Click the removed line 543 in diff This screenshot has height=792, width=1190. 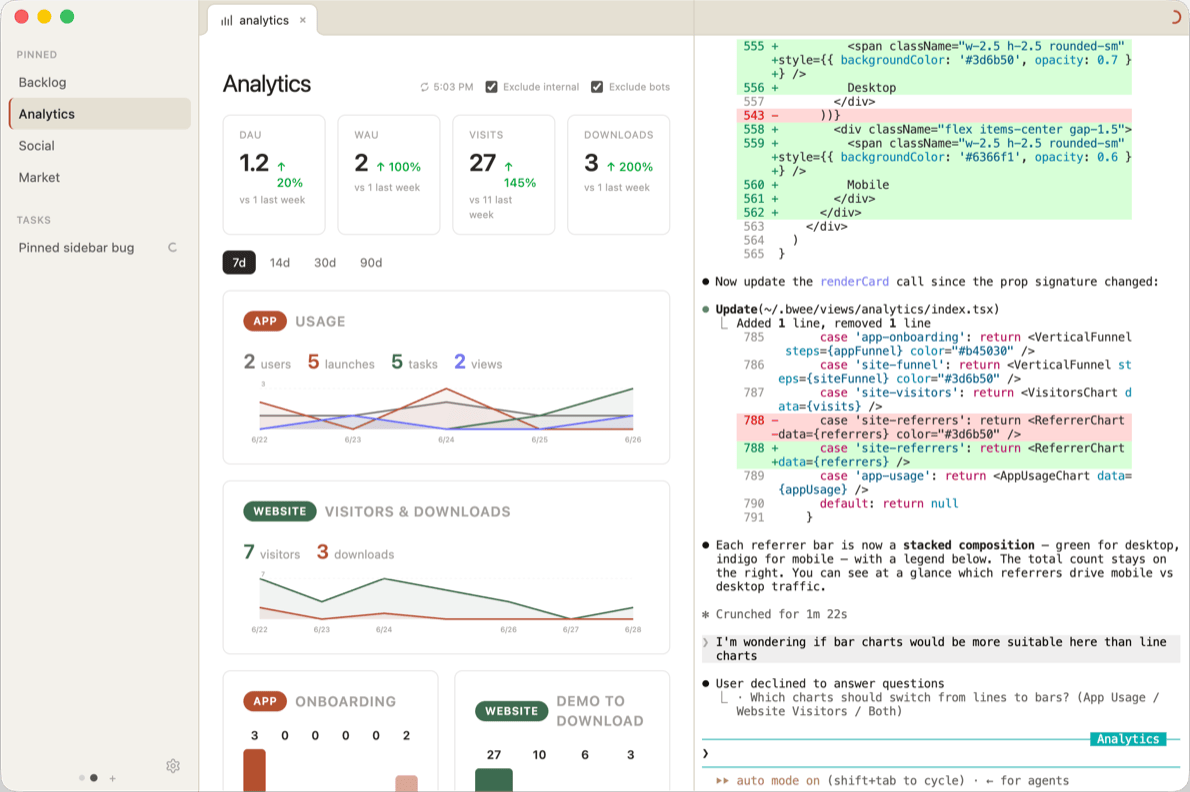934,115
